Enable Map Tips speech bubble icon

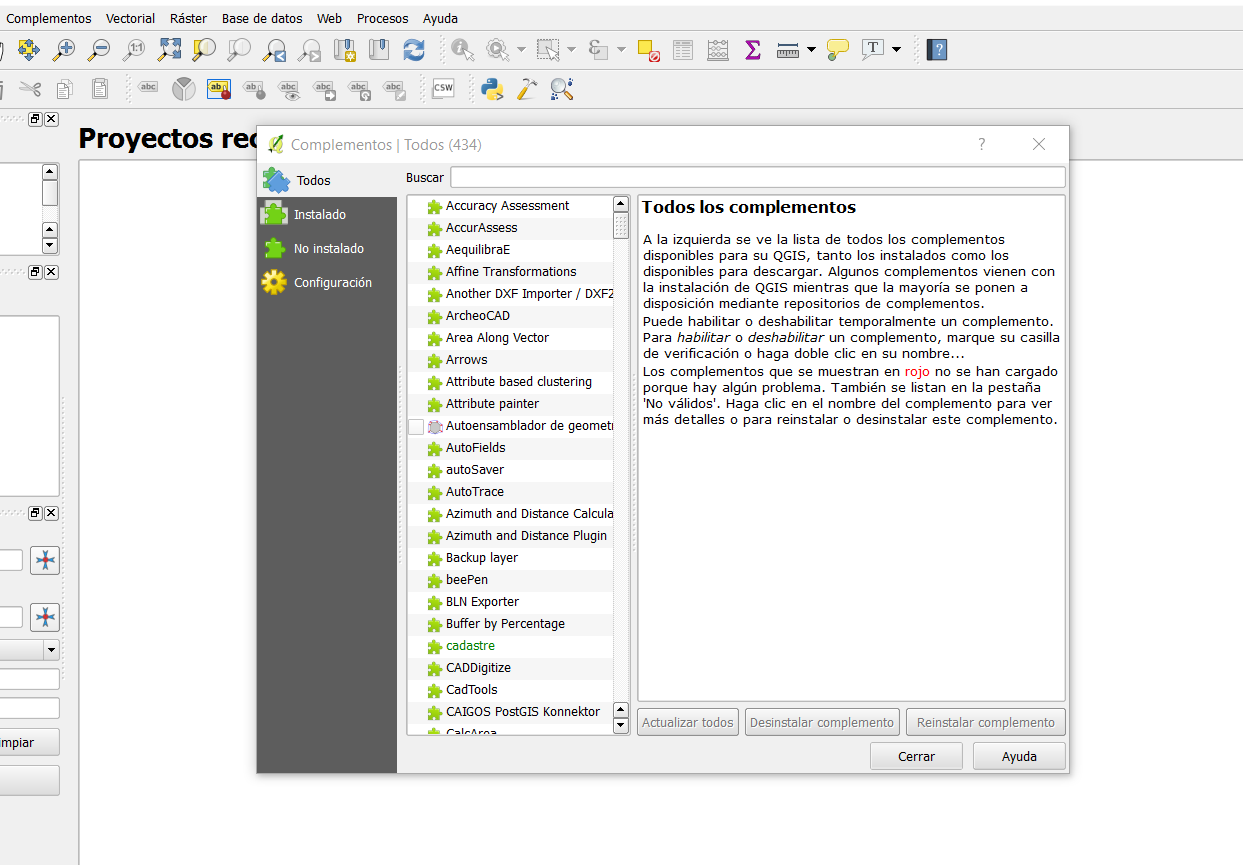pyautogui.click(x=838, y=49)
